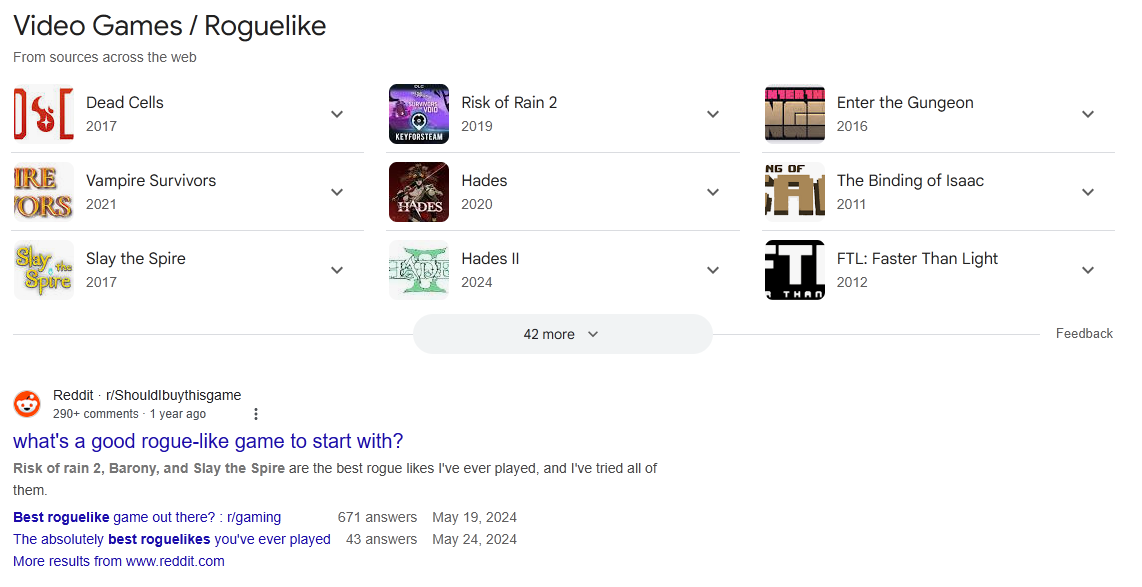Screen dimensions: 1142x587
Task: Click the Risk of Rain 2 title text
Action: pos(509,103)
